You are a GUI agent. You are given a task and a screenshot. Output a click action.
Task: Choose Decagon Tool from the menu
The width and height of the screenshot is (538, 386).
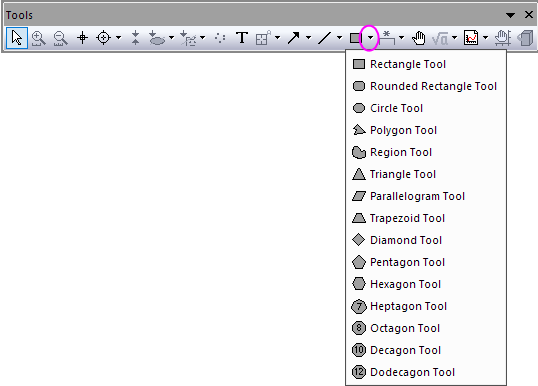(426, 350)
